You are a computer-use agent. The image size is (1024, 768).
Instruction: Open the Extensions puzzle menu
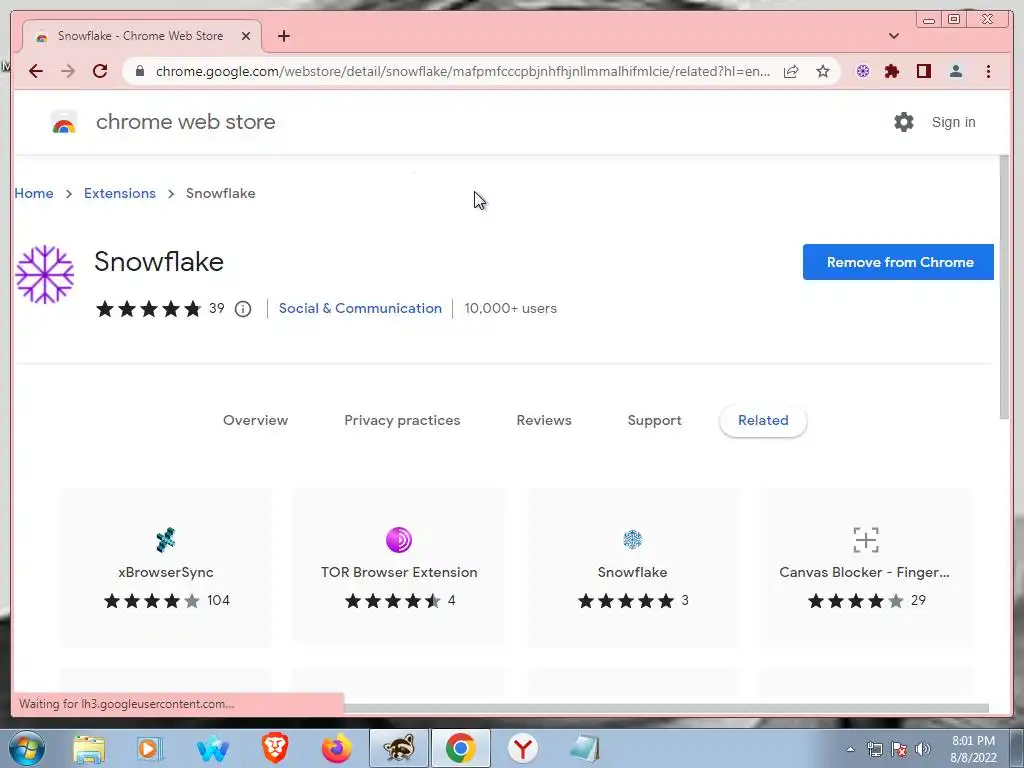(x=892, y=71)
